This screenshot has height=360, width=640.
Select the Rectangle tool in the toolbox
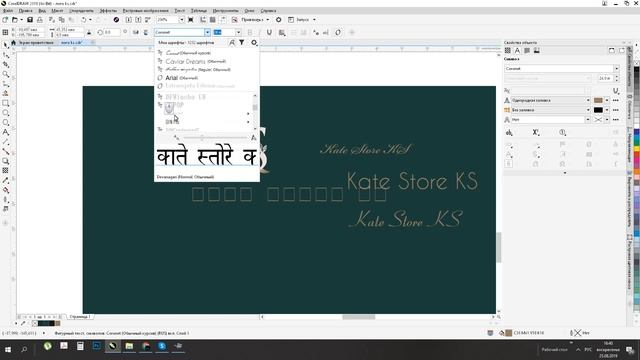5,103
